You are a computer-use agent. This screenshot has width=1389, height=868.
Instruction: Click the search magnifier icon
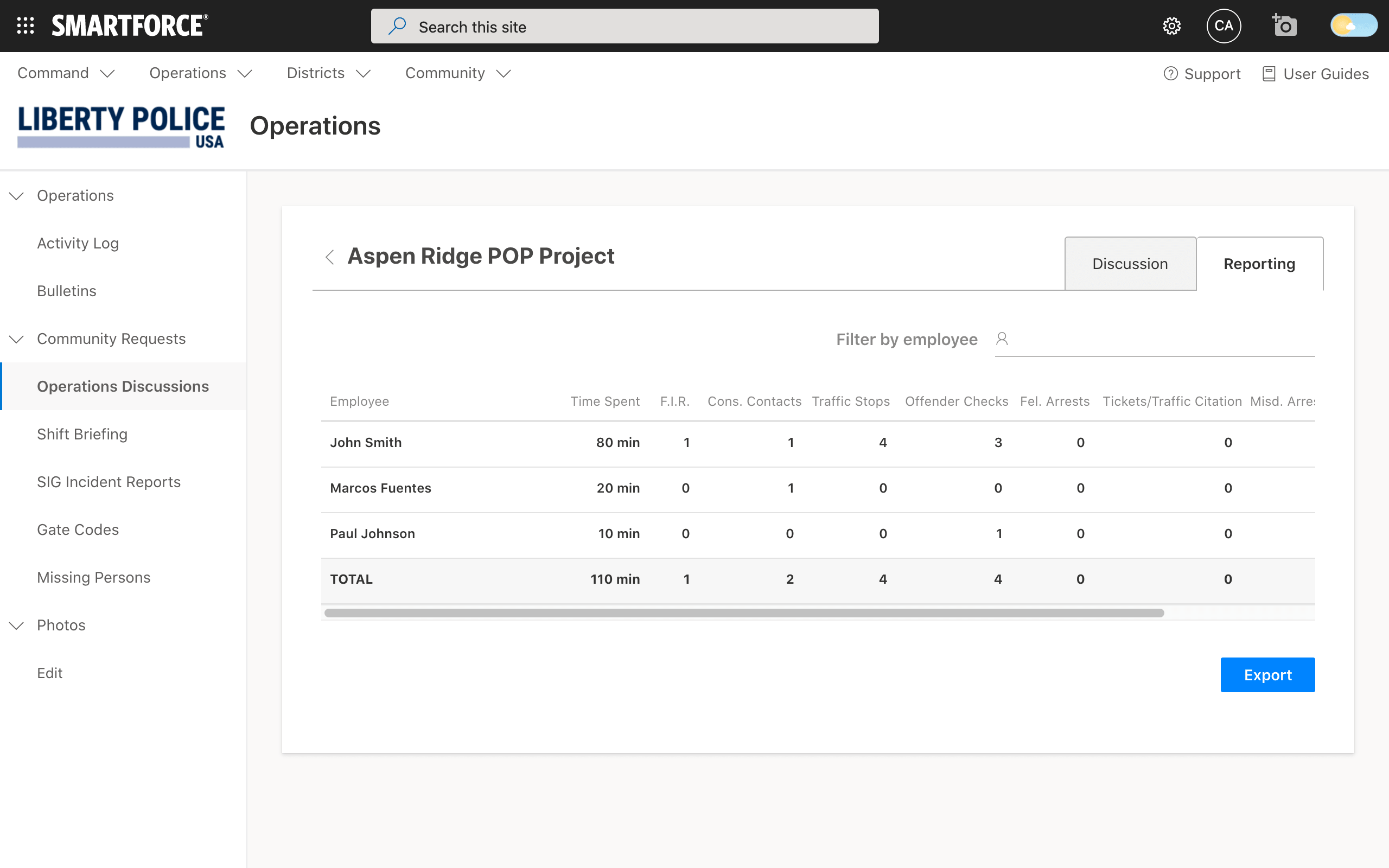point(397,27)
